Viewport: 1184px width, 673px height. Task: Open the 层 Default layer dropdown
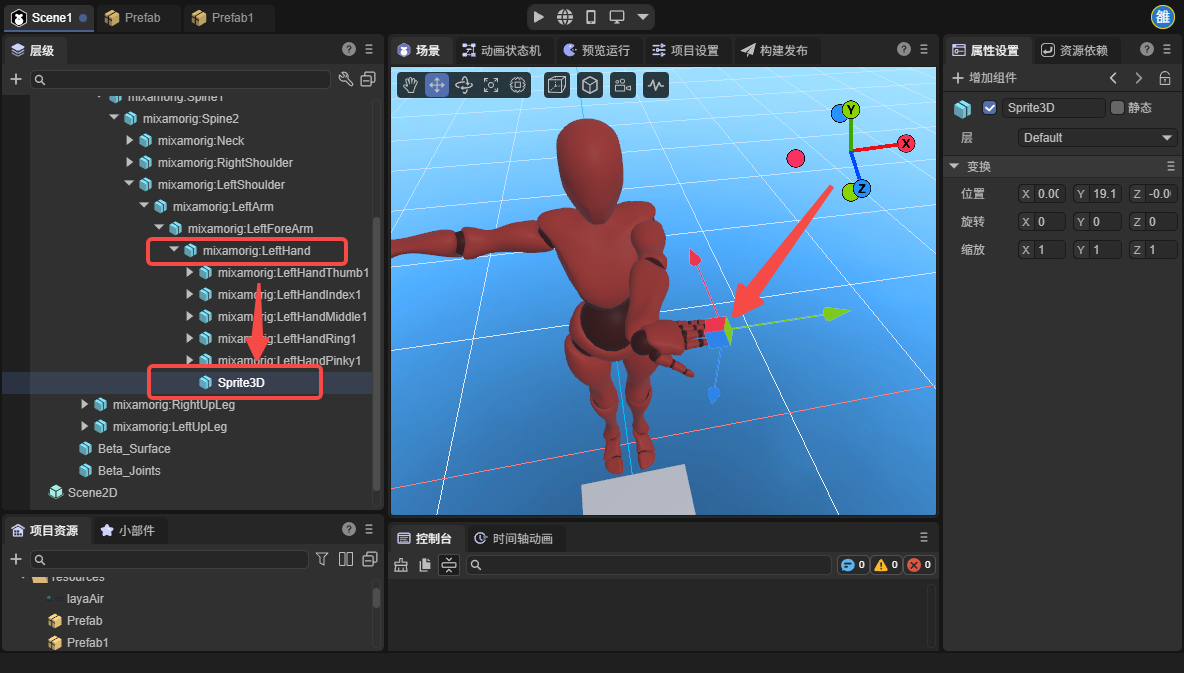click(x=1097, y=138)
